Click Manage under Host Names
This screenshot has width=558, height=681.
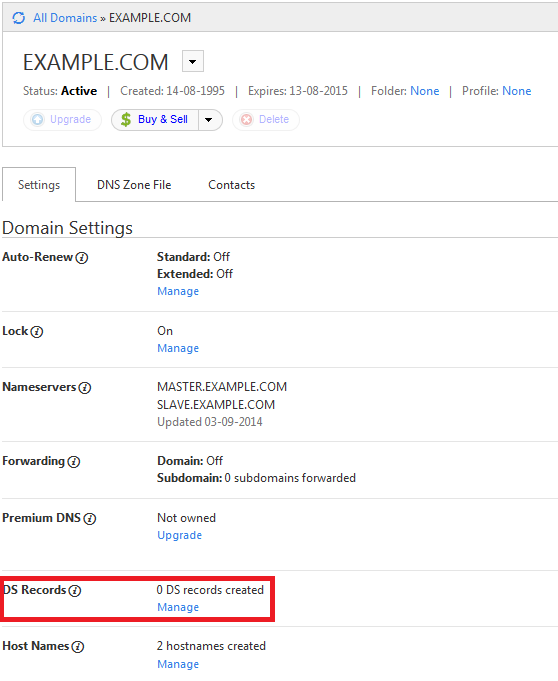click(x=178, y=664)
